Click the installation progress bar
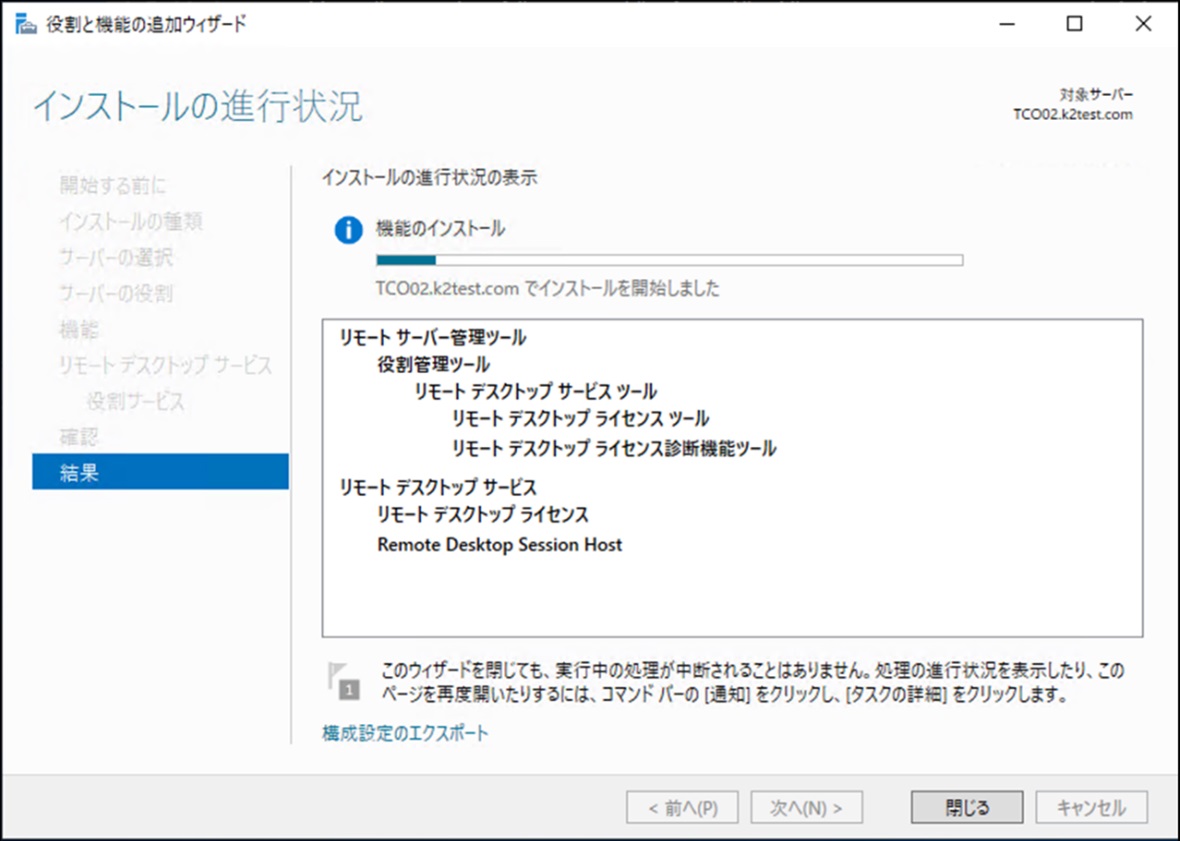1180x841 pixels. 669,260
